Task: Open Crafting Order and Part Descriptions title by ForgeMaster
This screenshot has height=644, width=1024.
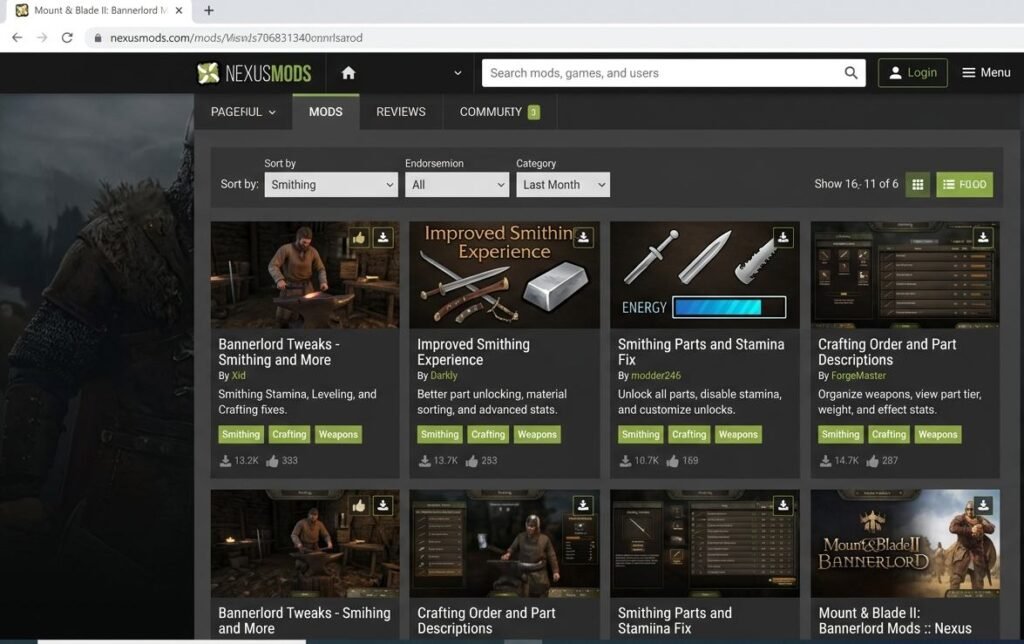Action: pyautogui.click(x=887, y=352)
